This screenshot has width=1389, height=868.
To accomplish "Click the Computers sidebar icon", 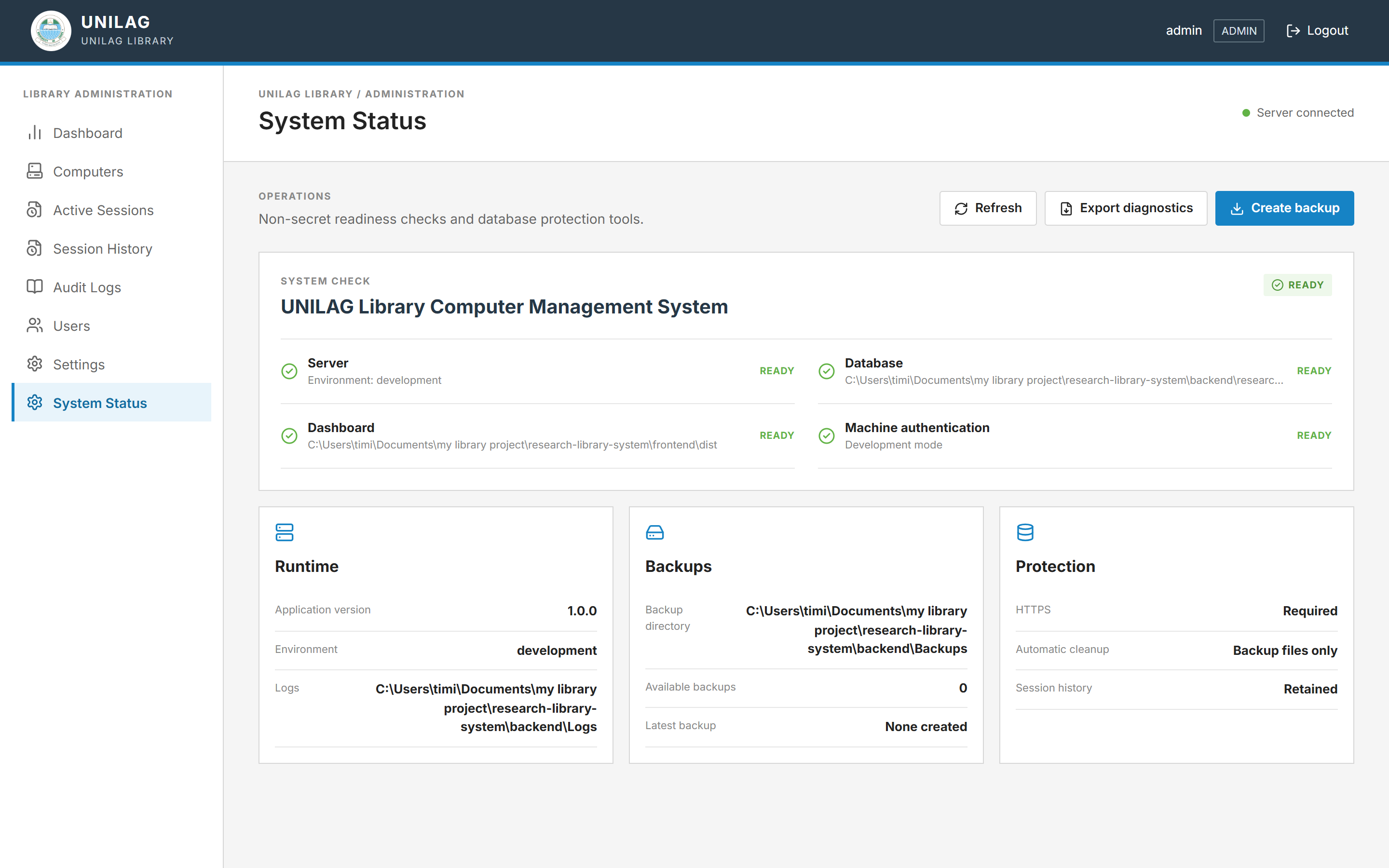I will [34, 171].
